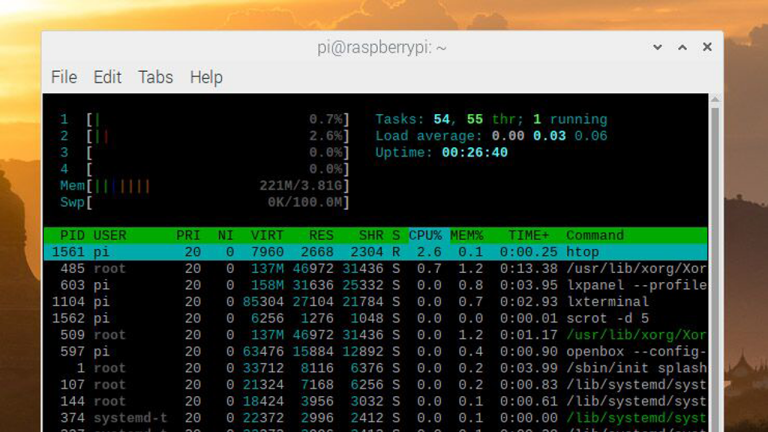Sort by the PID column header
This screenshot has width=768, height=432.
72,236
